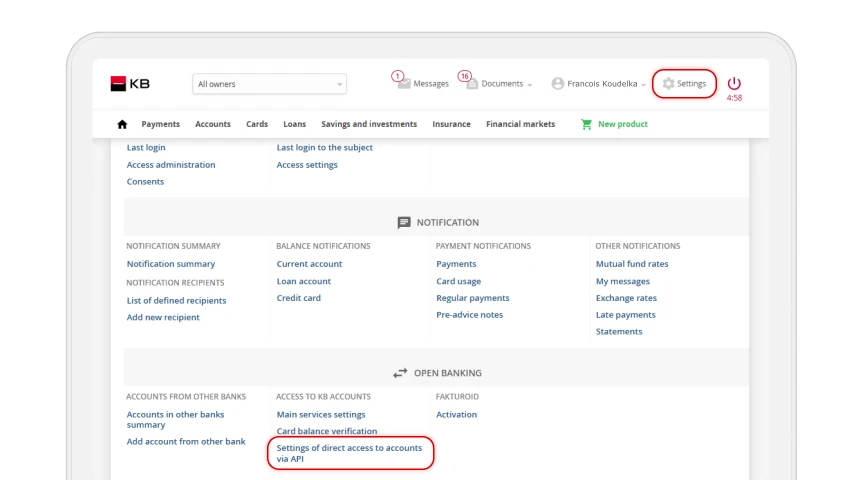
Task: Open Main services settings link
Action: click(x=321, y=414)
